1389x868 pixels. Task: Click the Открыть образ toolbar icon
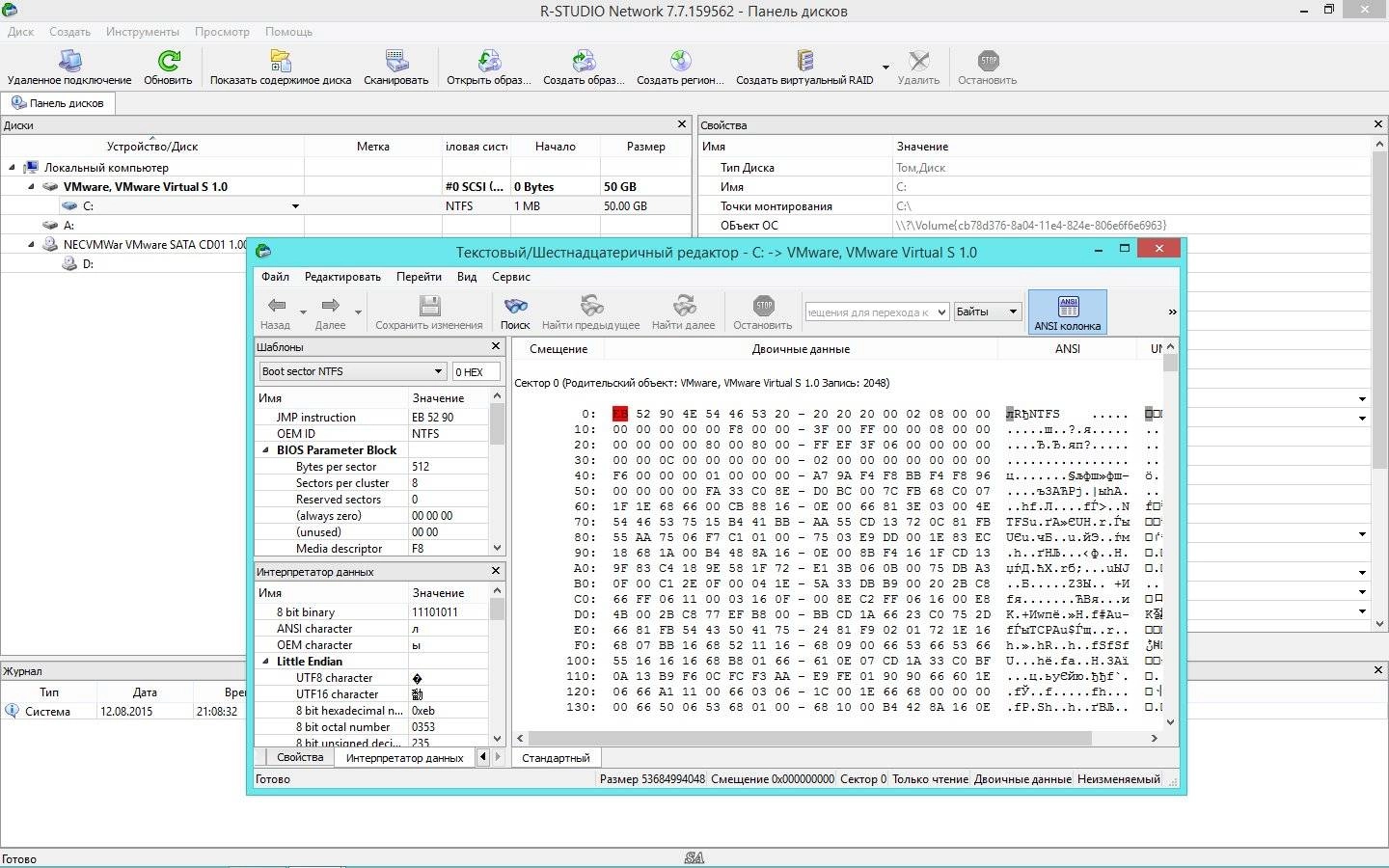pos(489,61)
